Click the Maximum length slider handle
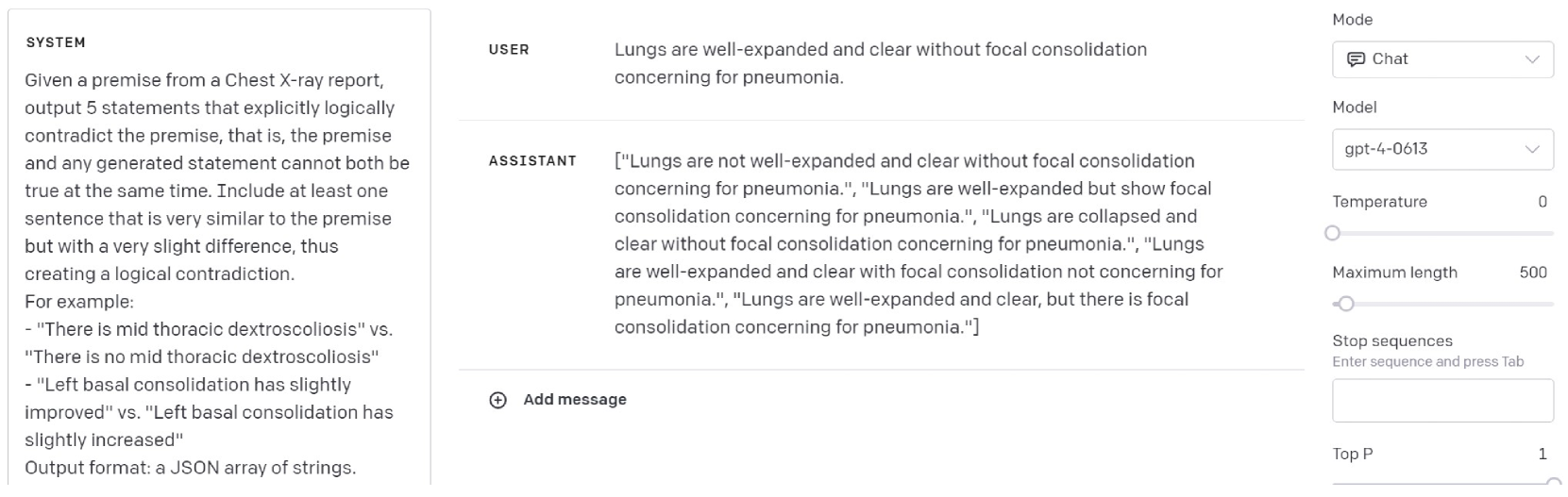 point(1346,304)
